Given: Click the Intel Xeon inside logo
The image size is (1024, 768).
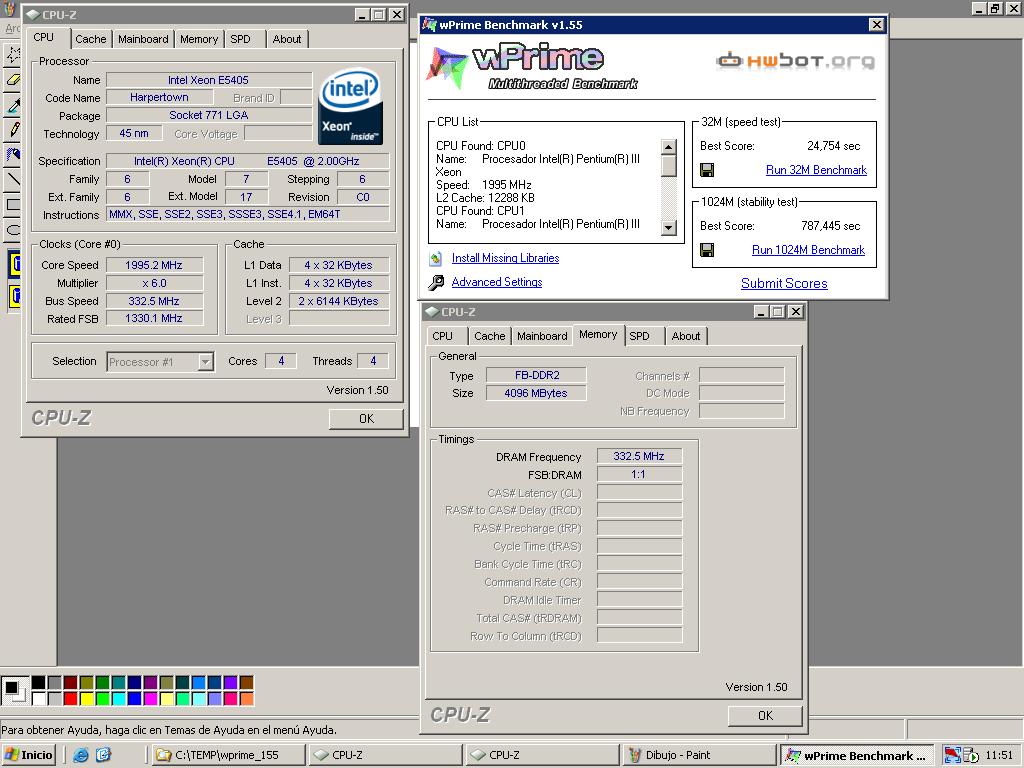Looking at the screenshot, I should tap(351, 106).
